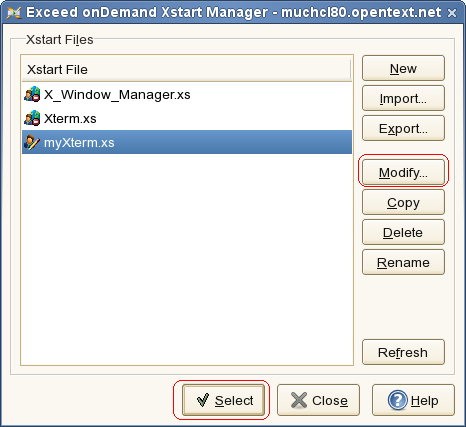Copy the selected Xstart file
The image size is (466, 427).
tap(403, 202)
